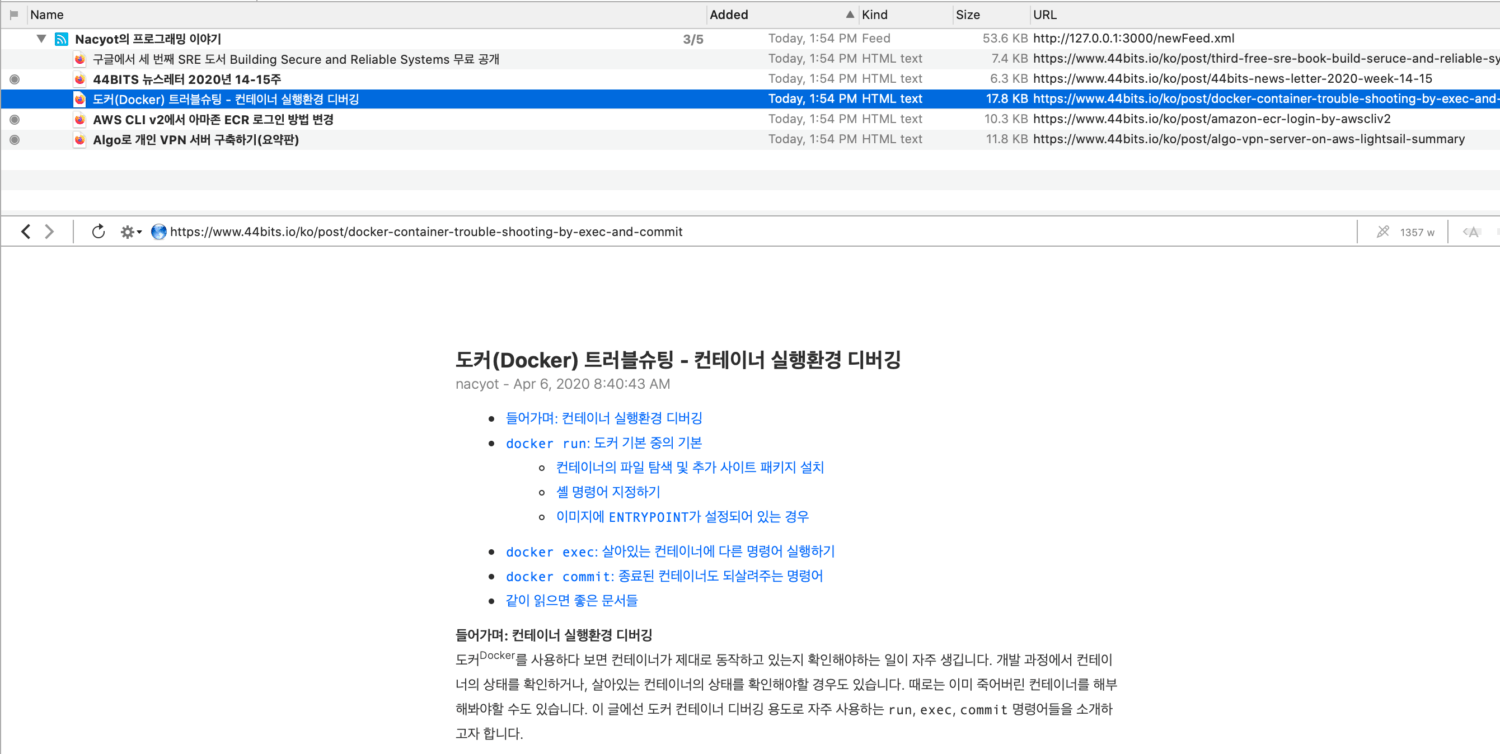Click the algo-vpn-server-on-aws-lightsail-summary URL cell
The height and width of the screenshot is (754, 1500).
(x=1249, y=139)
